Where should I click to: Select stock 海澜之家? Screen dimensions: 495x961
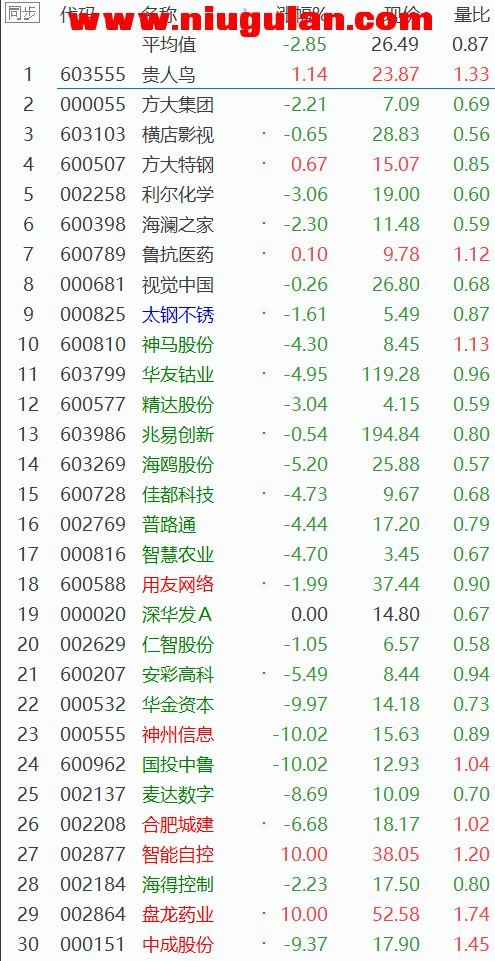coord(178,224)
